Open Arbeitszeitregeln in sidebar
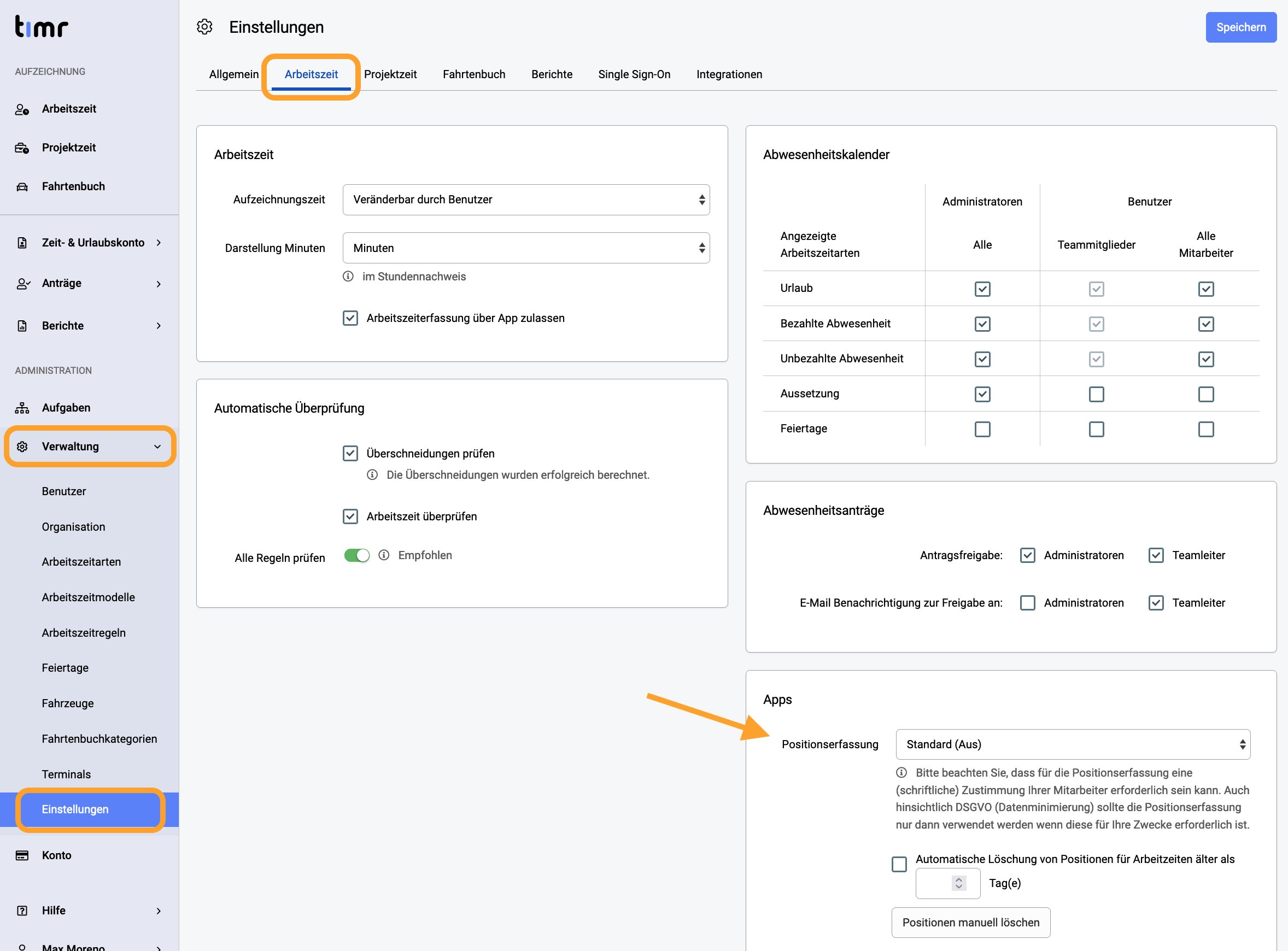 point(84,633)
